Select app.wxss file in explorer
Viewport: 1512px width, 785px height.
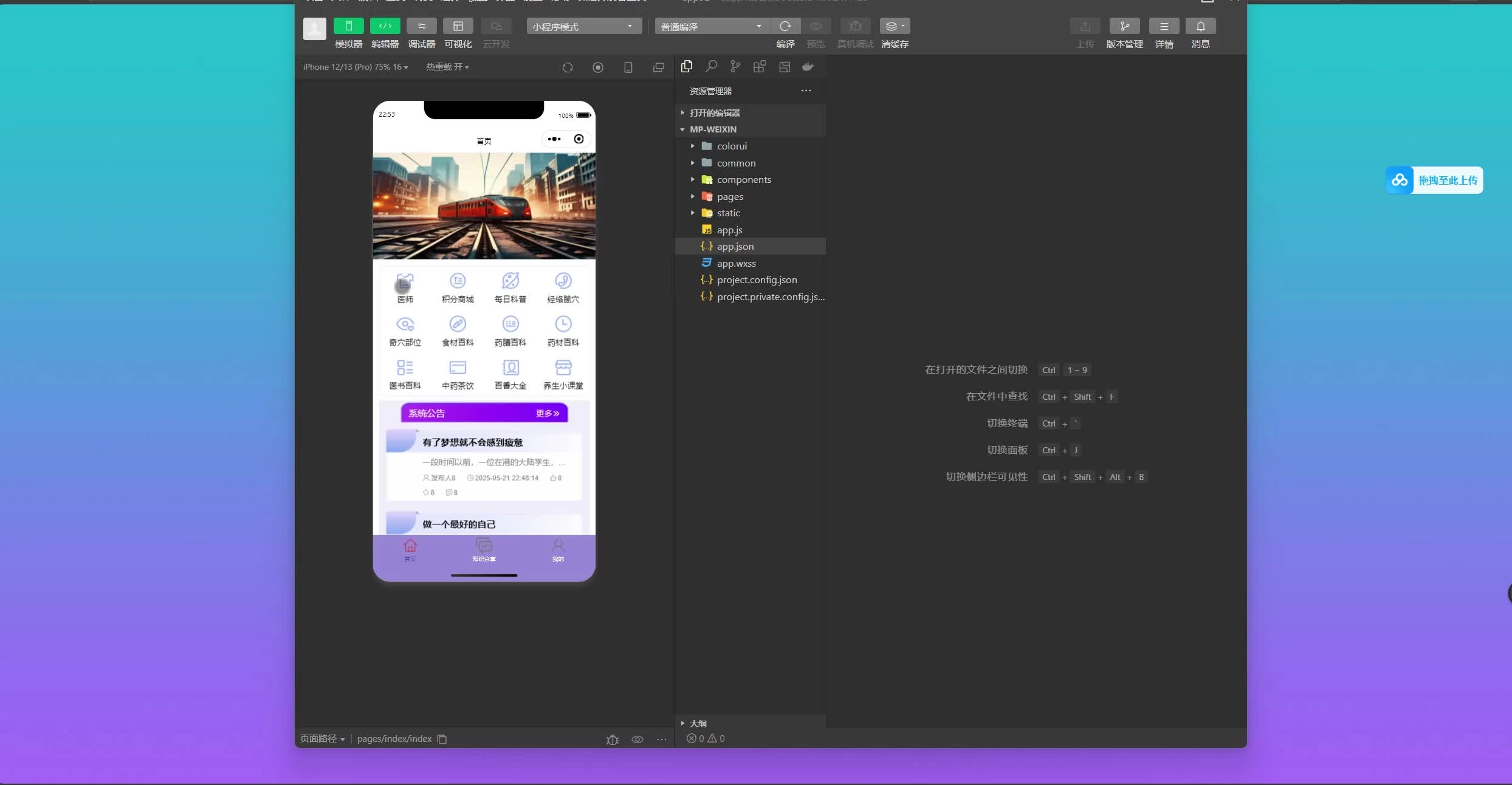(x=736, y=263)
